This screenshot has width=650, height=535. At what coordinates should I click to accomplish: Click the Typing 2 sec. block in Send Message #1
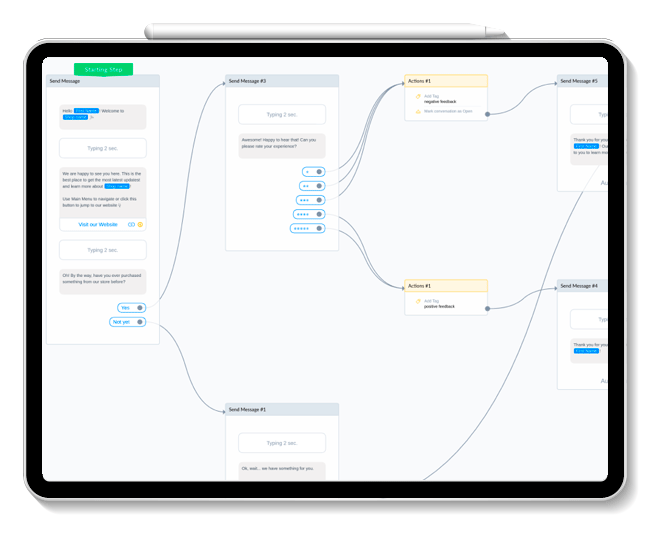pyautogui.click(x=282, y=443)
